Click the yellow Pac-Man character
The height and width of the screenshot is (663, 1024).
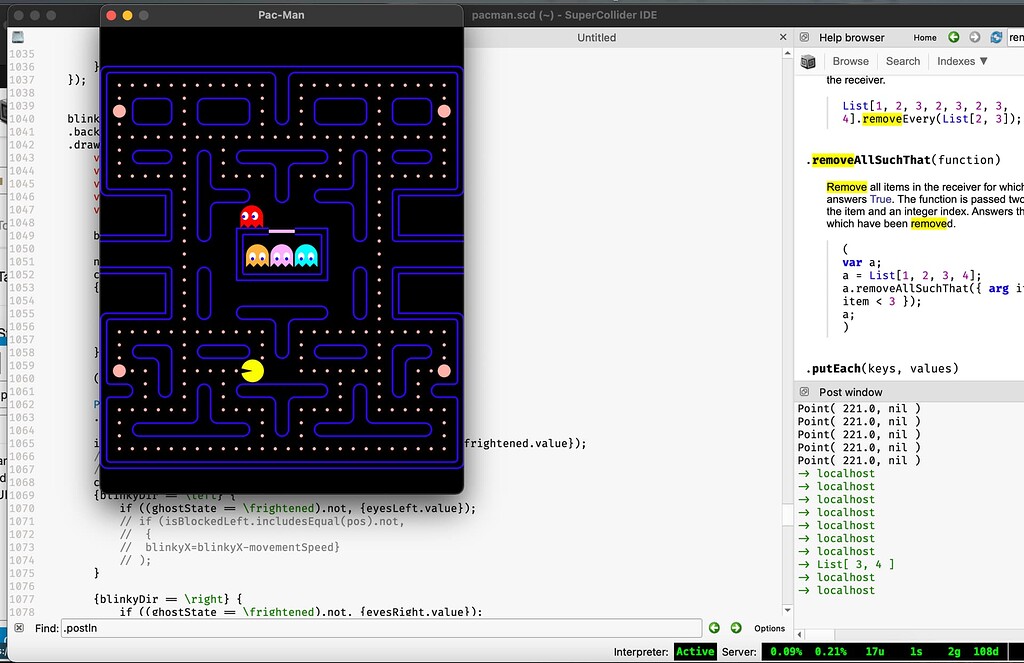(x=252, y=372)
